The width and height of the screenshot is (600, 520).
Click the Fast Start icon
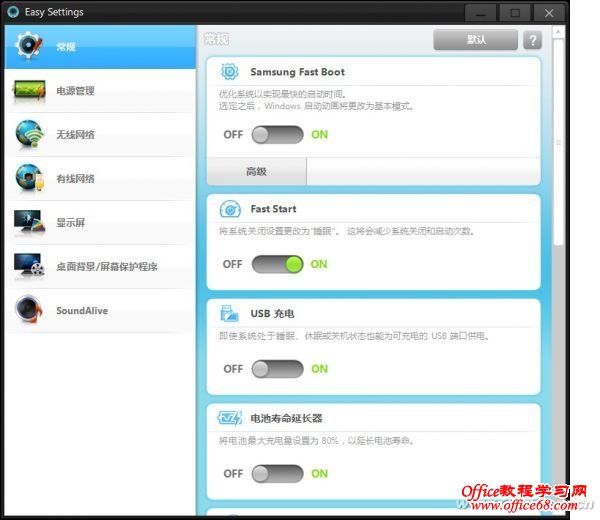(230, 209)
